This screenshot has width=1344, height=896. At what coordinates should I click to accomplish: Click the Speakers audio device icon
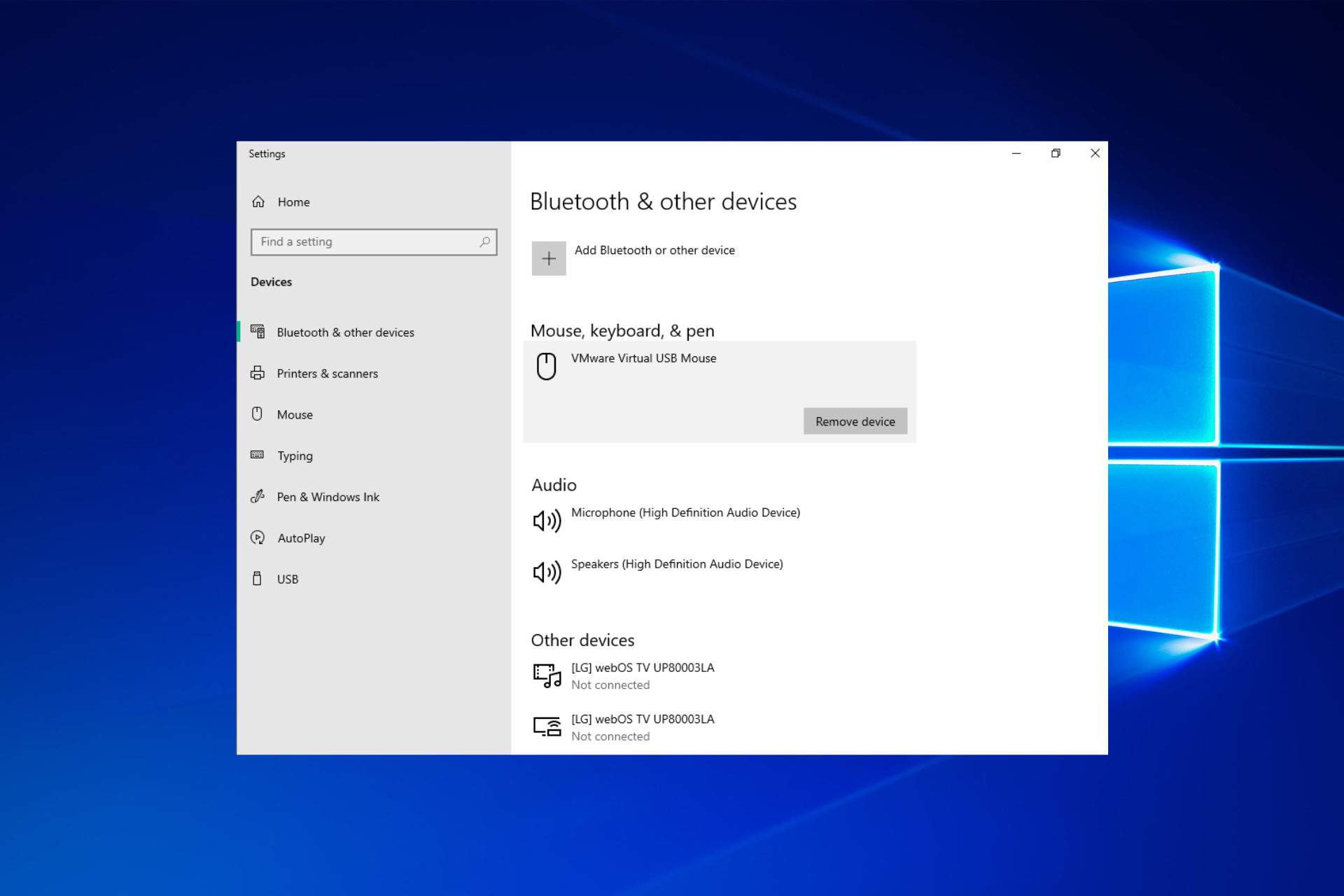(x=547, y=573)
